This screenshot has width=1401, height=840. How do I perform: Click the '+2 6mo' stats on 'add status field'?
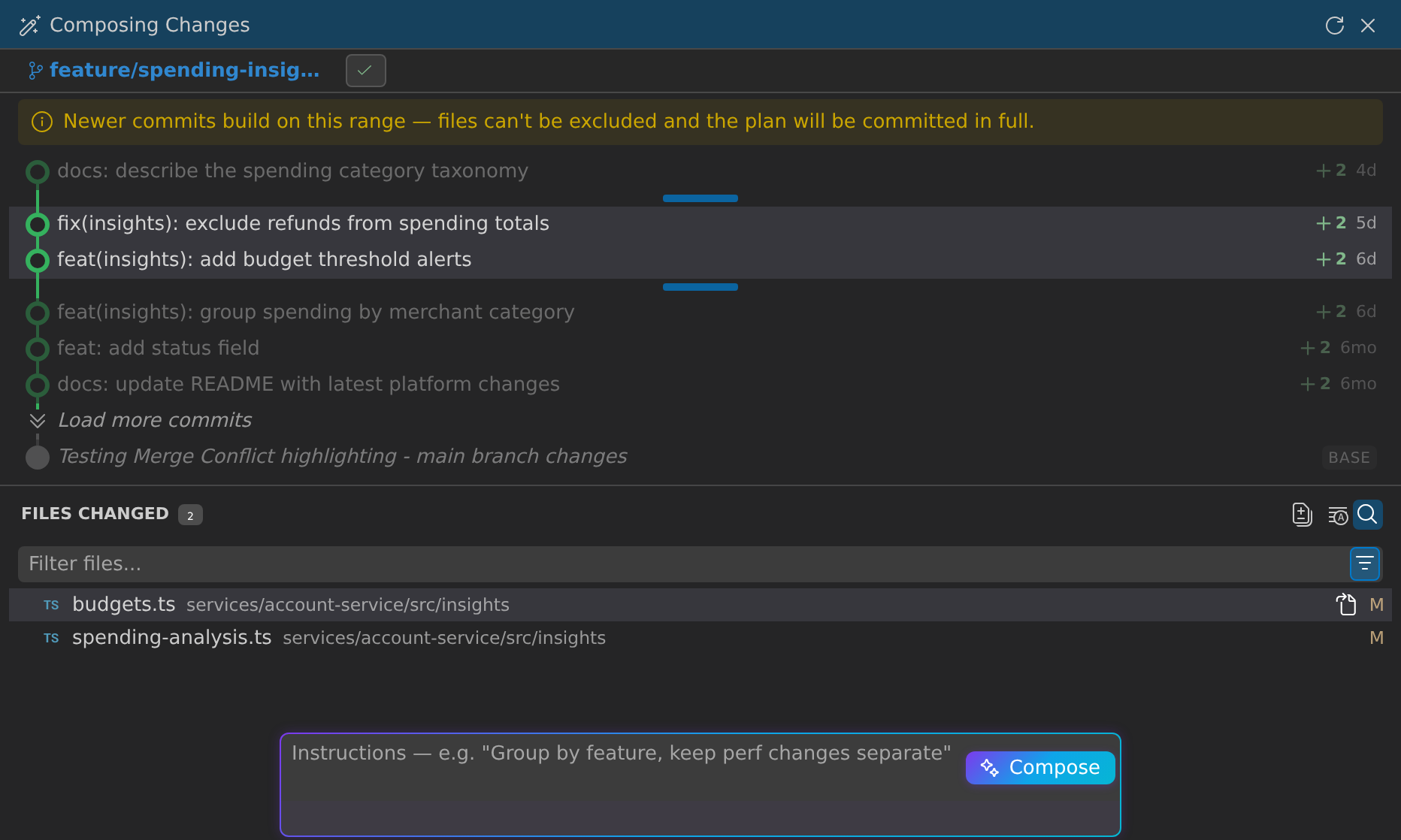coord(1338,348)
